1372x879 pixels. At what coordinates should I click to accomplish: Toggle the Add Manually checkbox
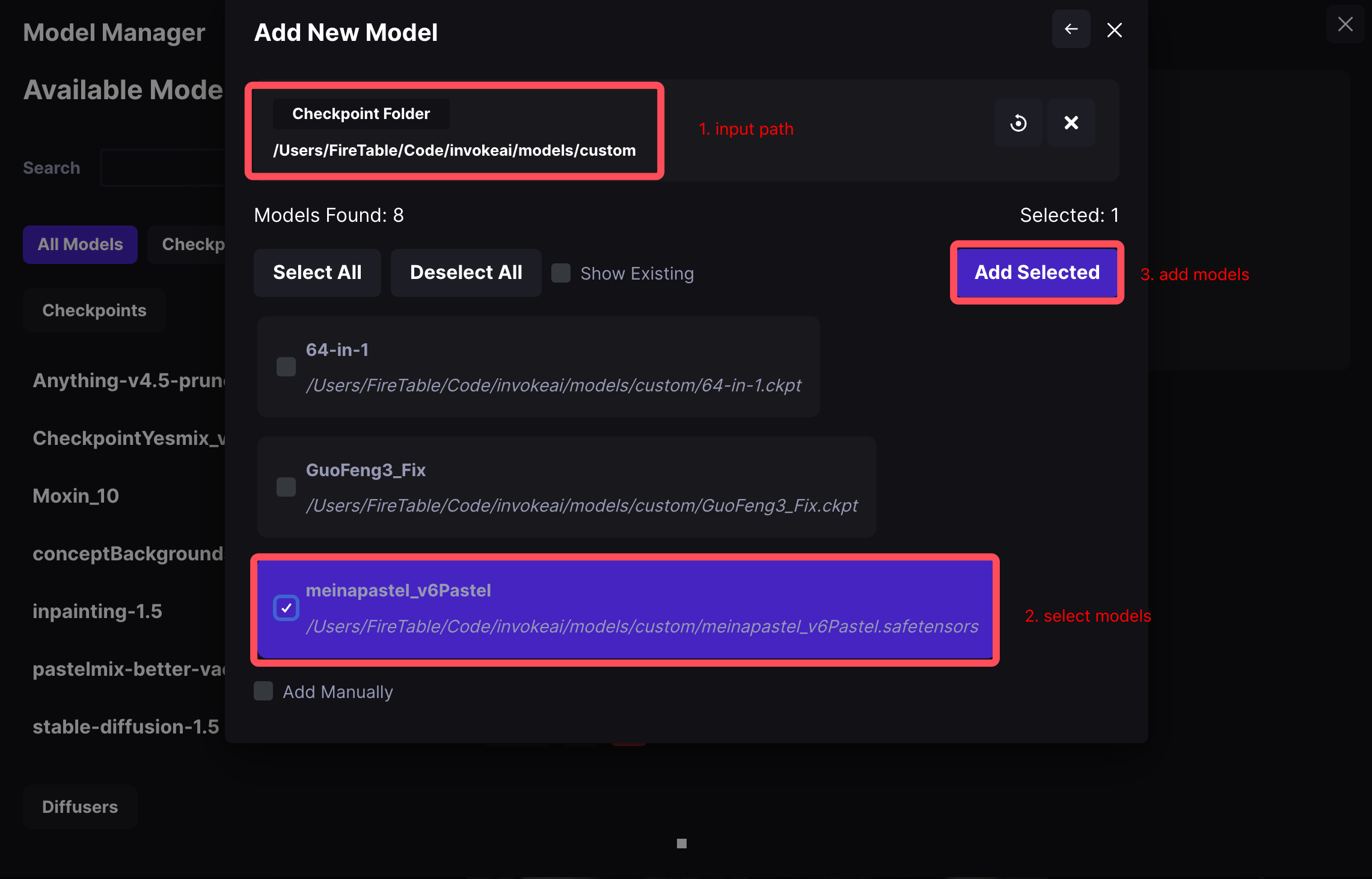[263, 691]
